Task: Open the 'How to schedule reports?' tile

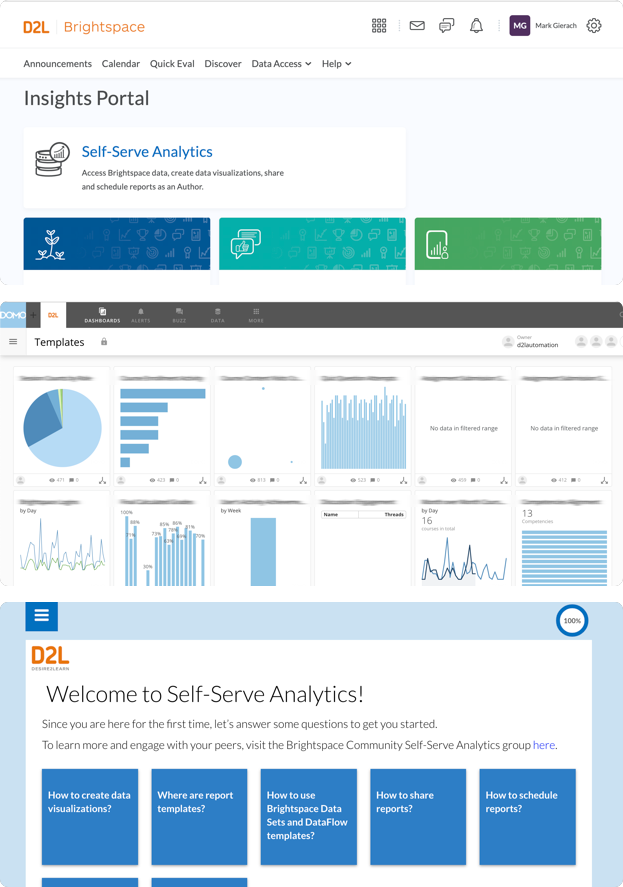Action: coord(527,816)
